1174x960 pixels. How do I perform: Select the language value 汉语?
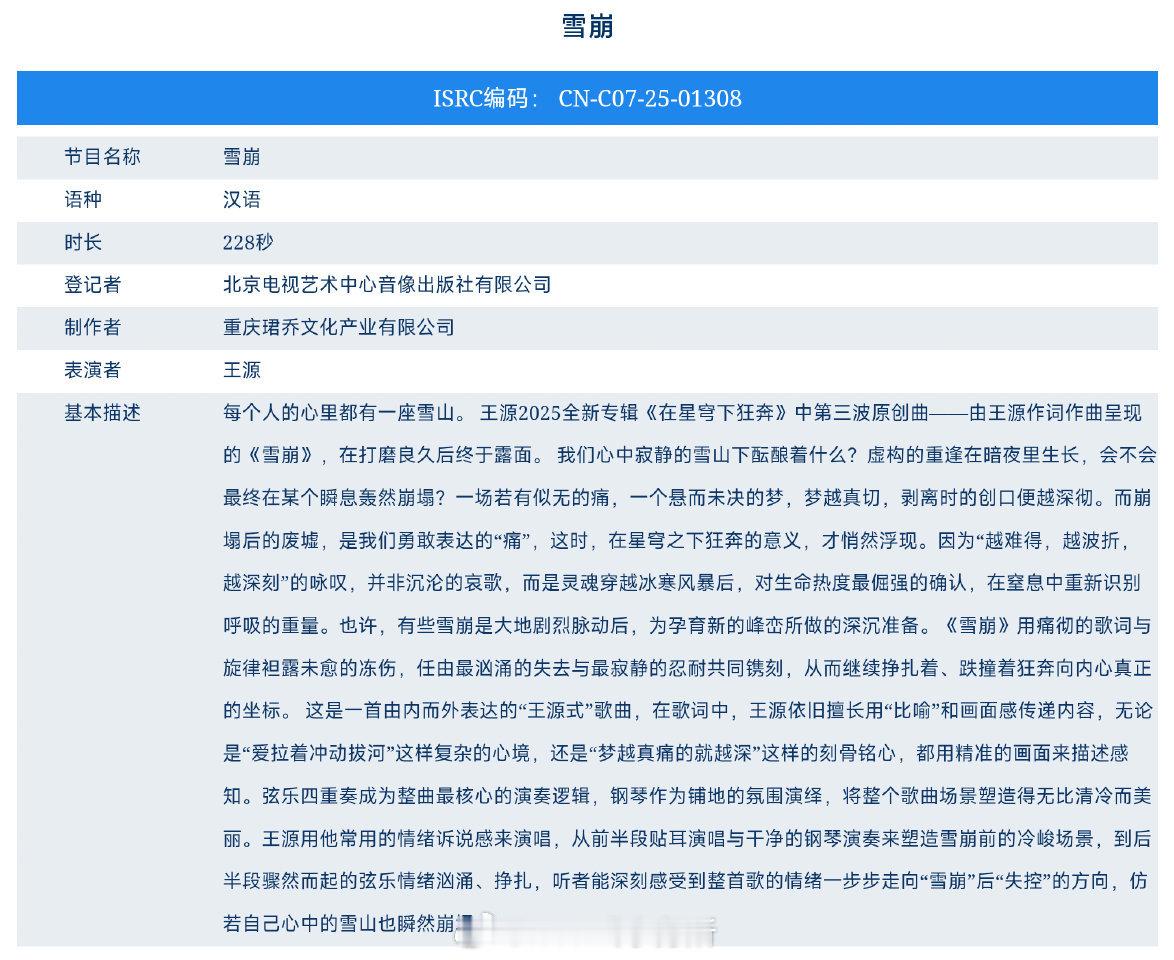242,199
